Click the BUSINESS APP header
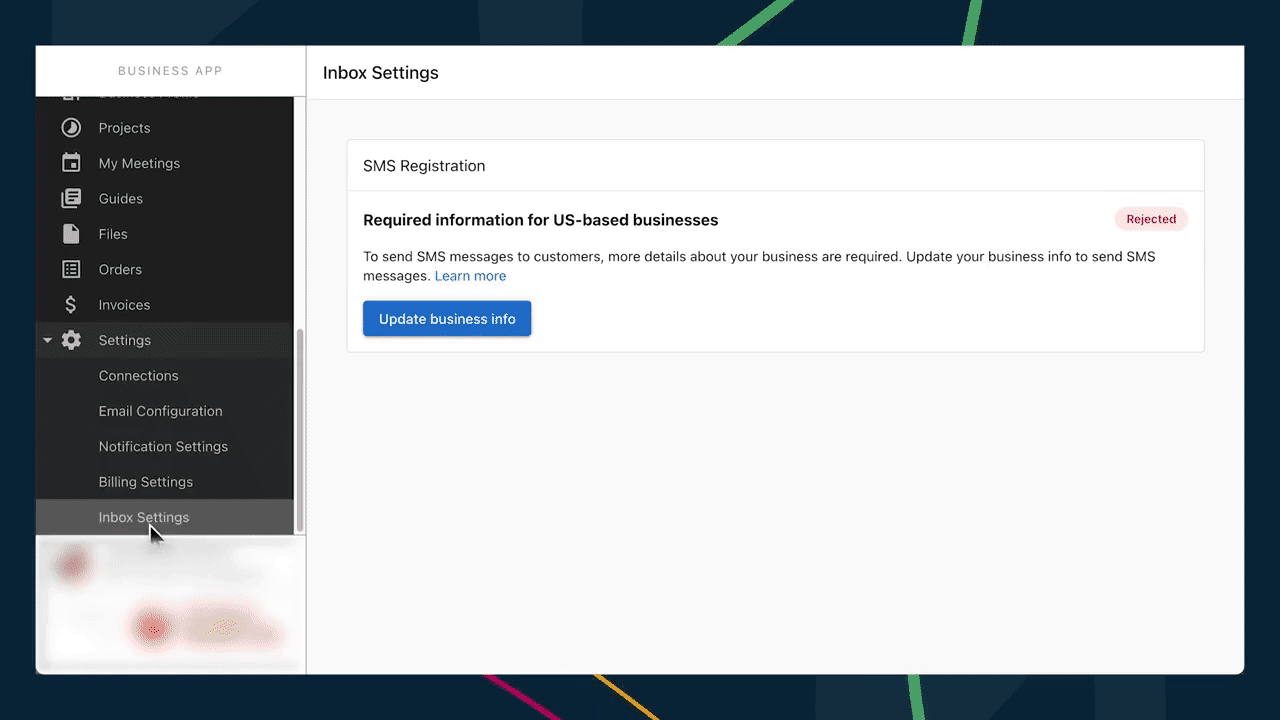This screenshot has height=720, width=1280. [x=170, y=70]
